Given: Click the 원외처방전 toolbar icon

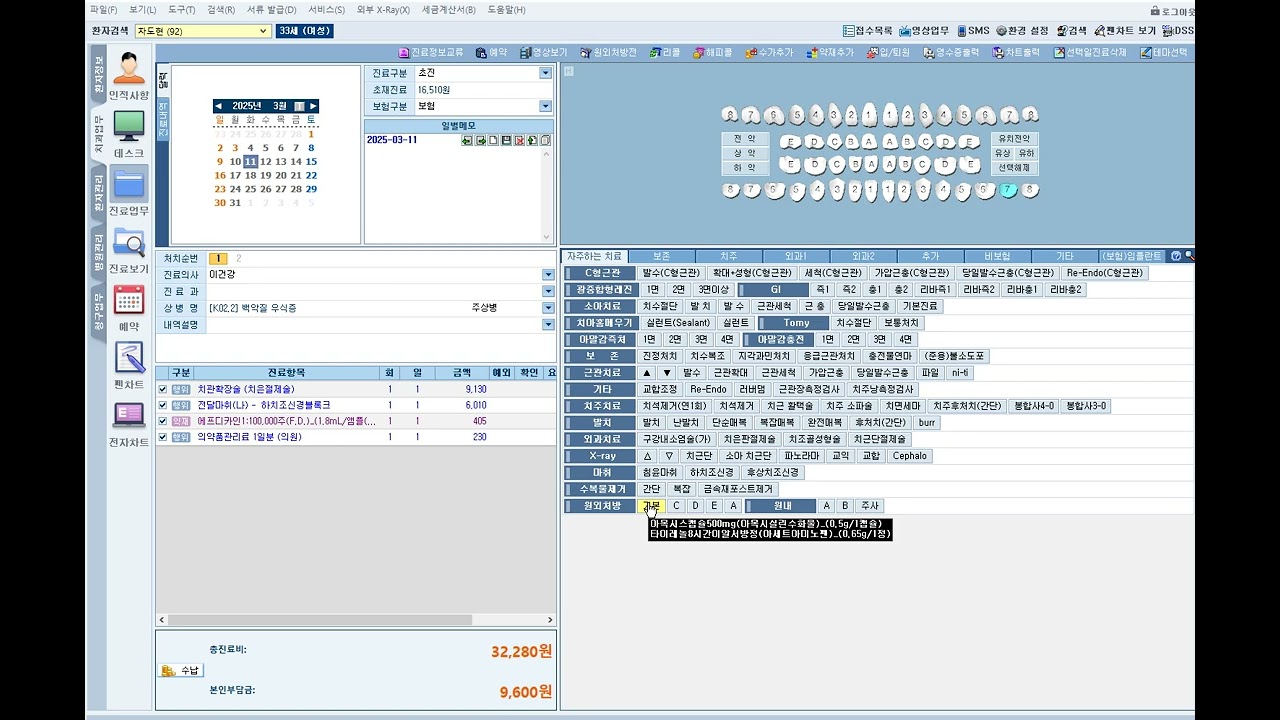Looking at the screenshot, I should click(608, 52).
